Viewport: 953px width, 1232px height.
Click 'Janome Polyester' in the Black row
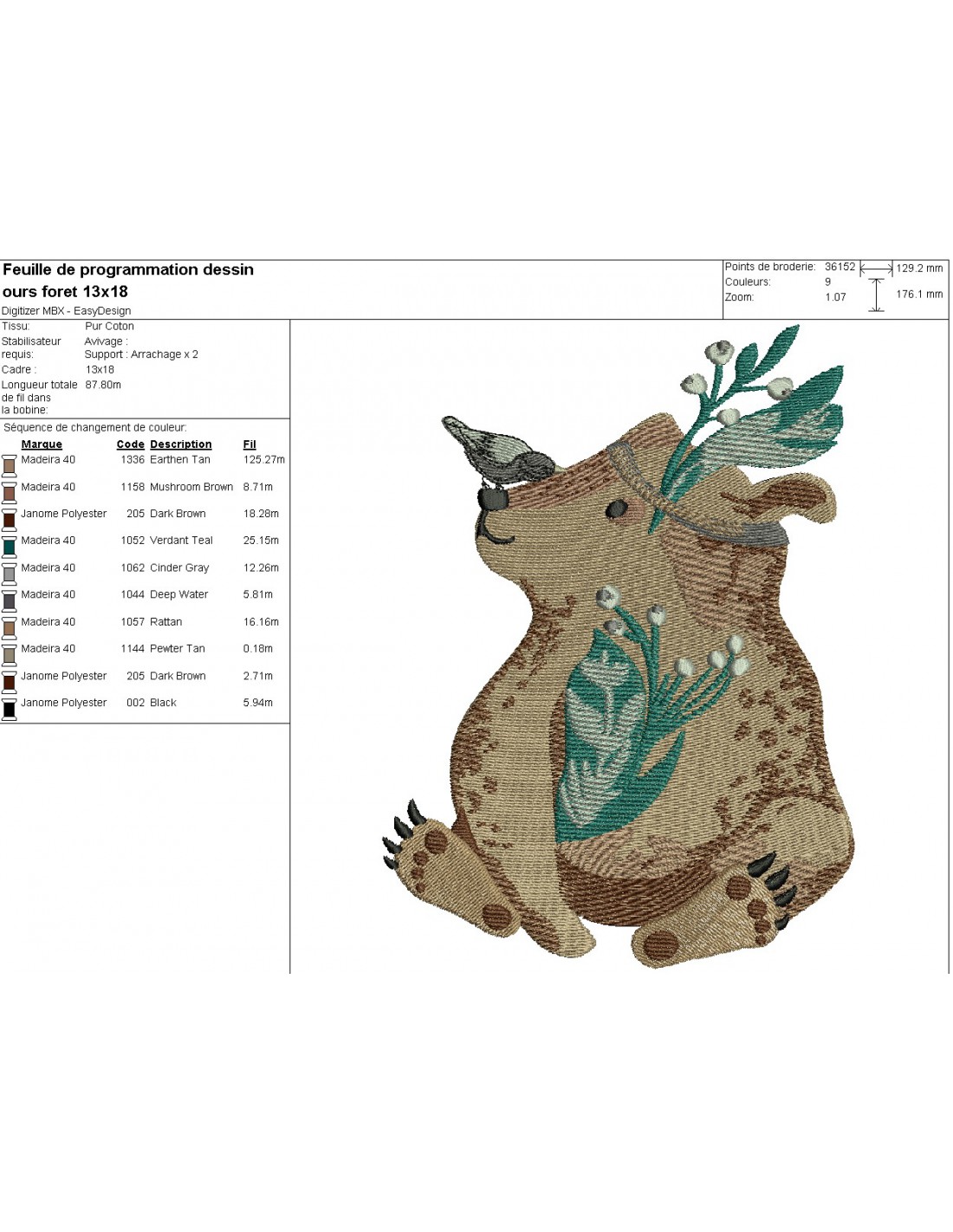(64, 703)
